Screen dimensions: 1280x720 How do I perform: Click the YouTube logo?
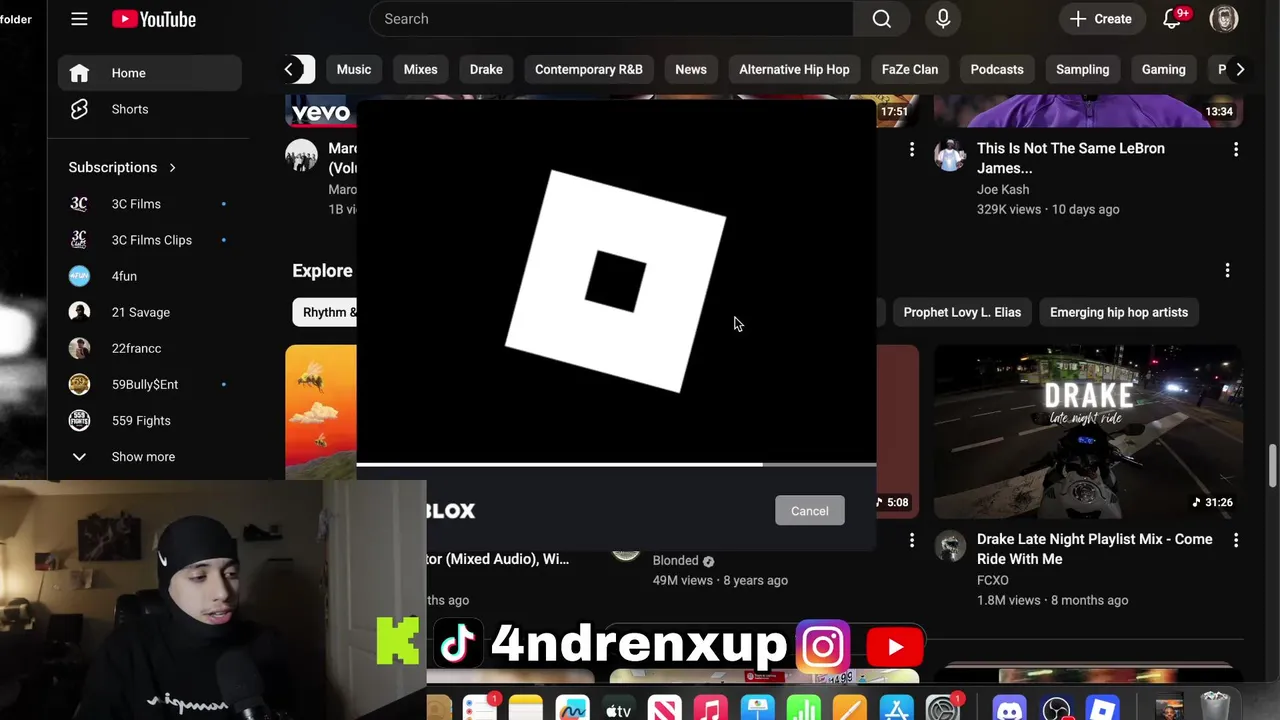coord(153,19)
